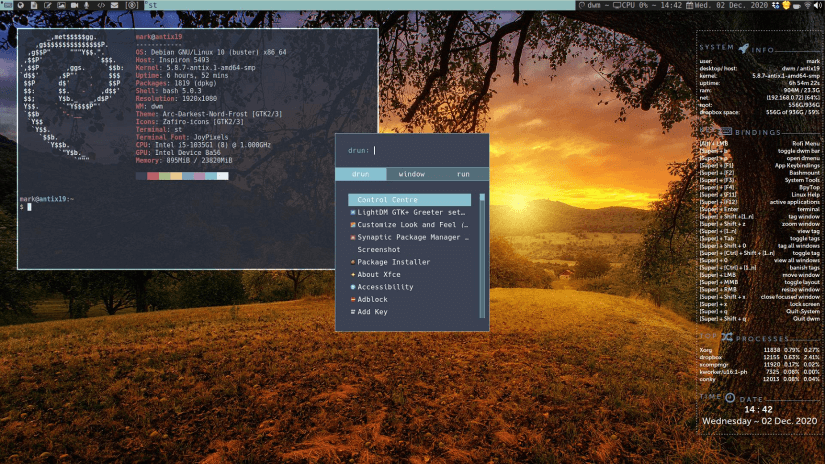This screenshot has height=464, width=825.
Task: Click the dwm layout symbol in bar
Action: coord(132,5)
